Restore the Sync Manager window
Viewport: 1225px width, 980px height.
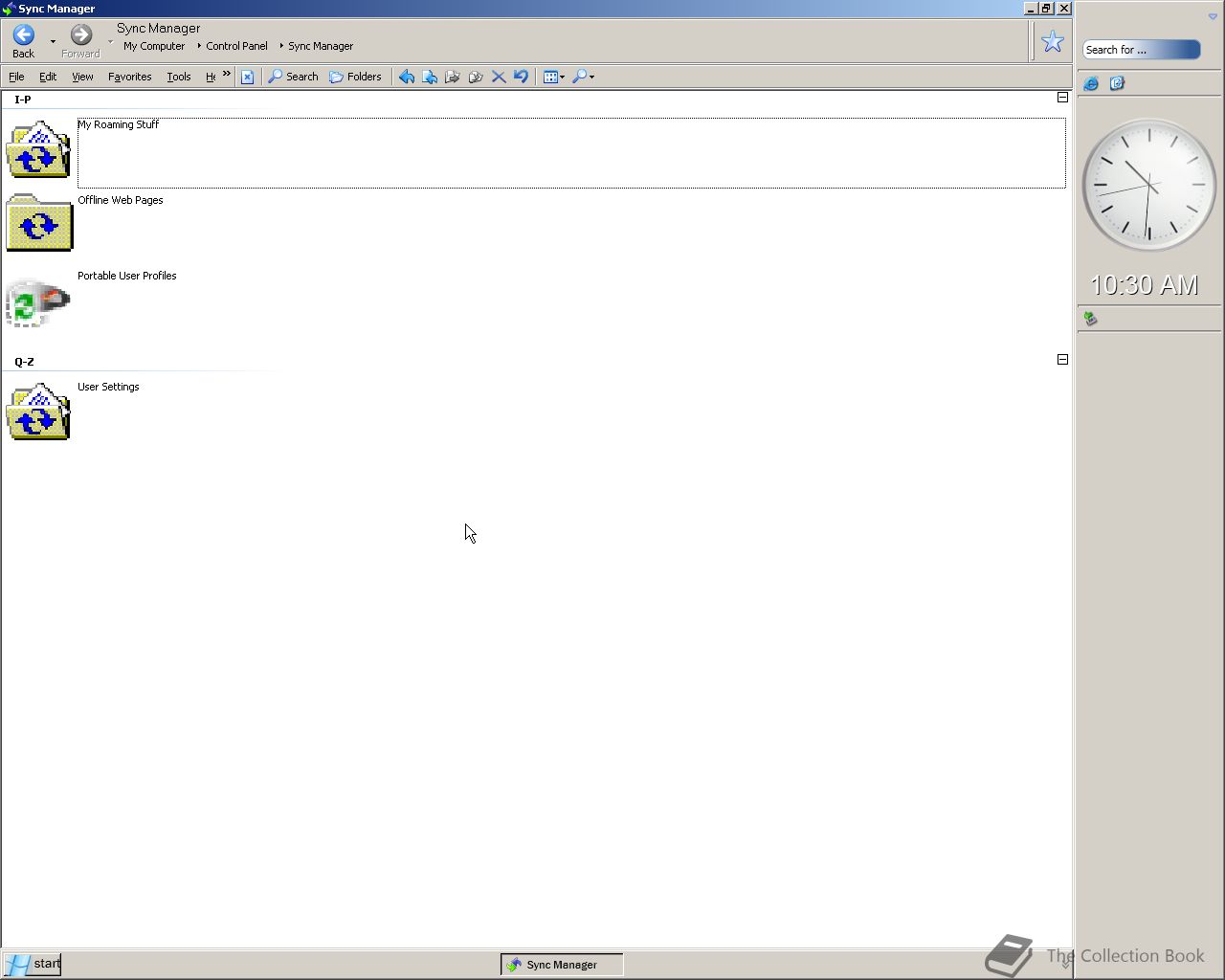tap(1046, 8)
